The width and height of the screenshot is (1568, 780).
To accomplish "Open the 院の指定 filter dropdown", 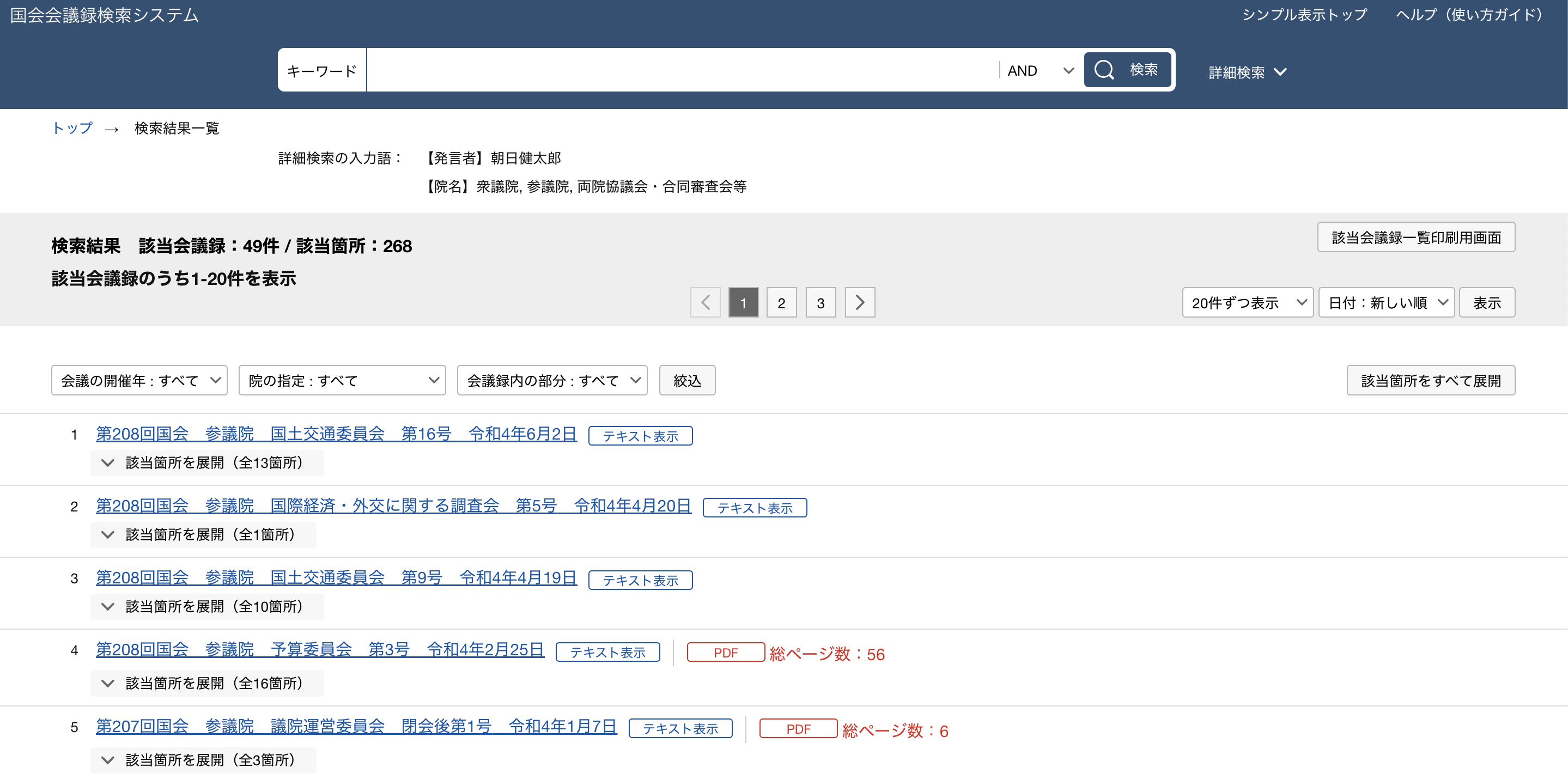I will [x=342, y=380].
